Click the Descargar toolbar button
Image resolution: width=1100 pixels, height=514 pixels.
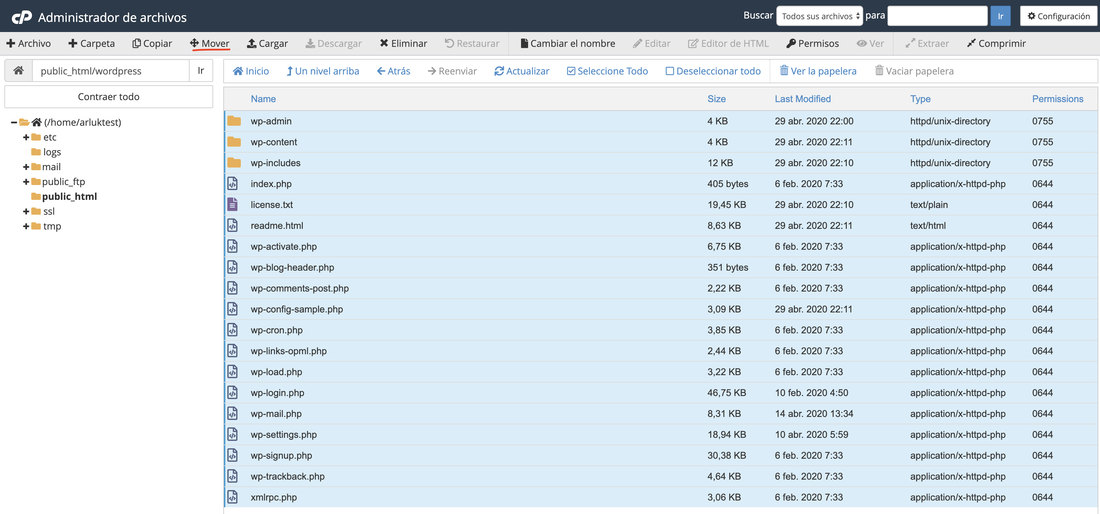coord(334,43)
